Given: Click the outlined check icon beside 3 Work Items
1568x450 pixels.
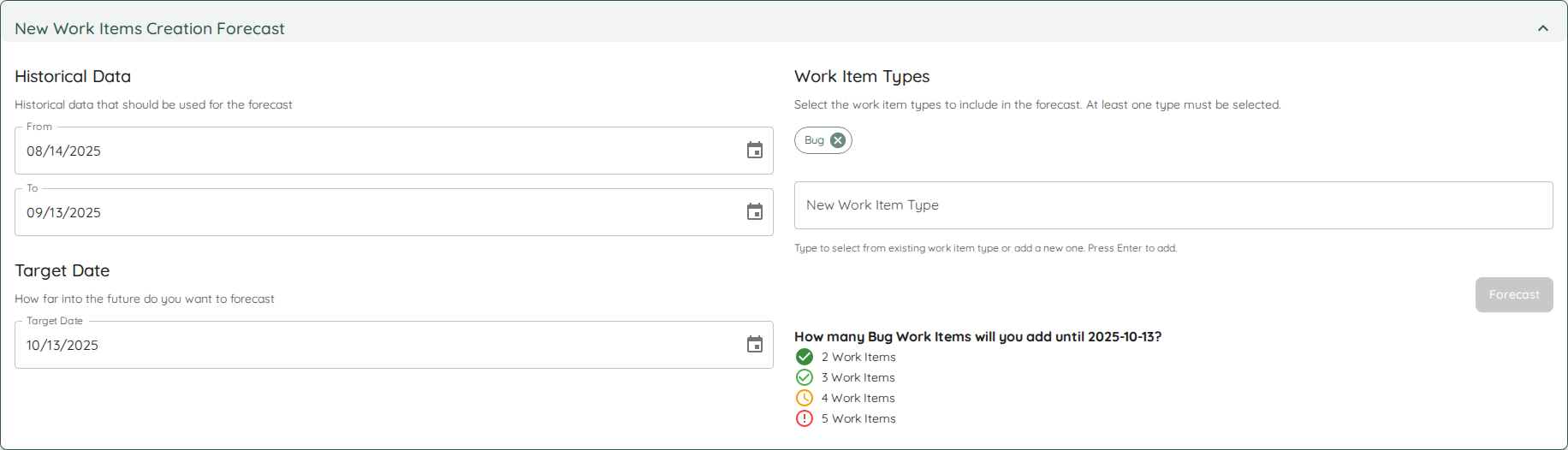Looking at the screenshot, I should click(805, 377).
